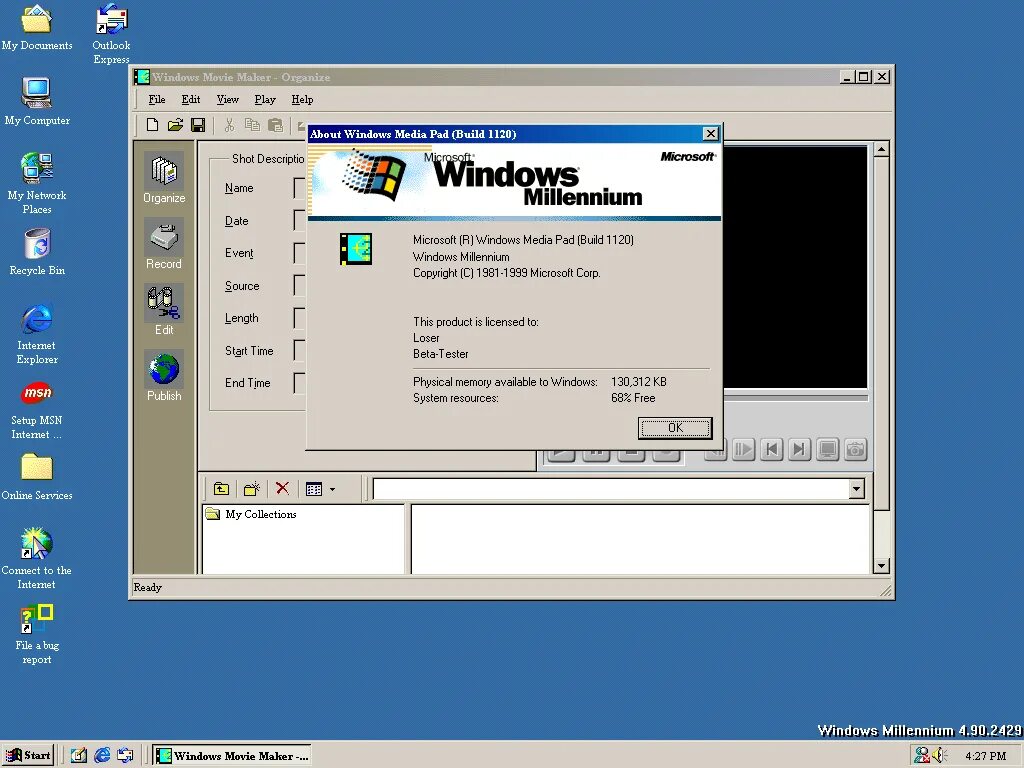Screen dimensions: 1024x768
Task: Jump to previous clip button
Action: 771,449
